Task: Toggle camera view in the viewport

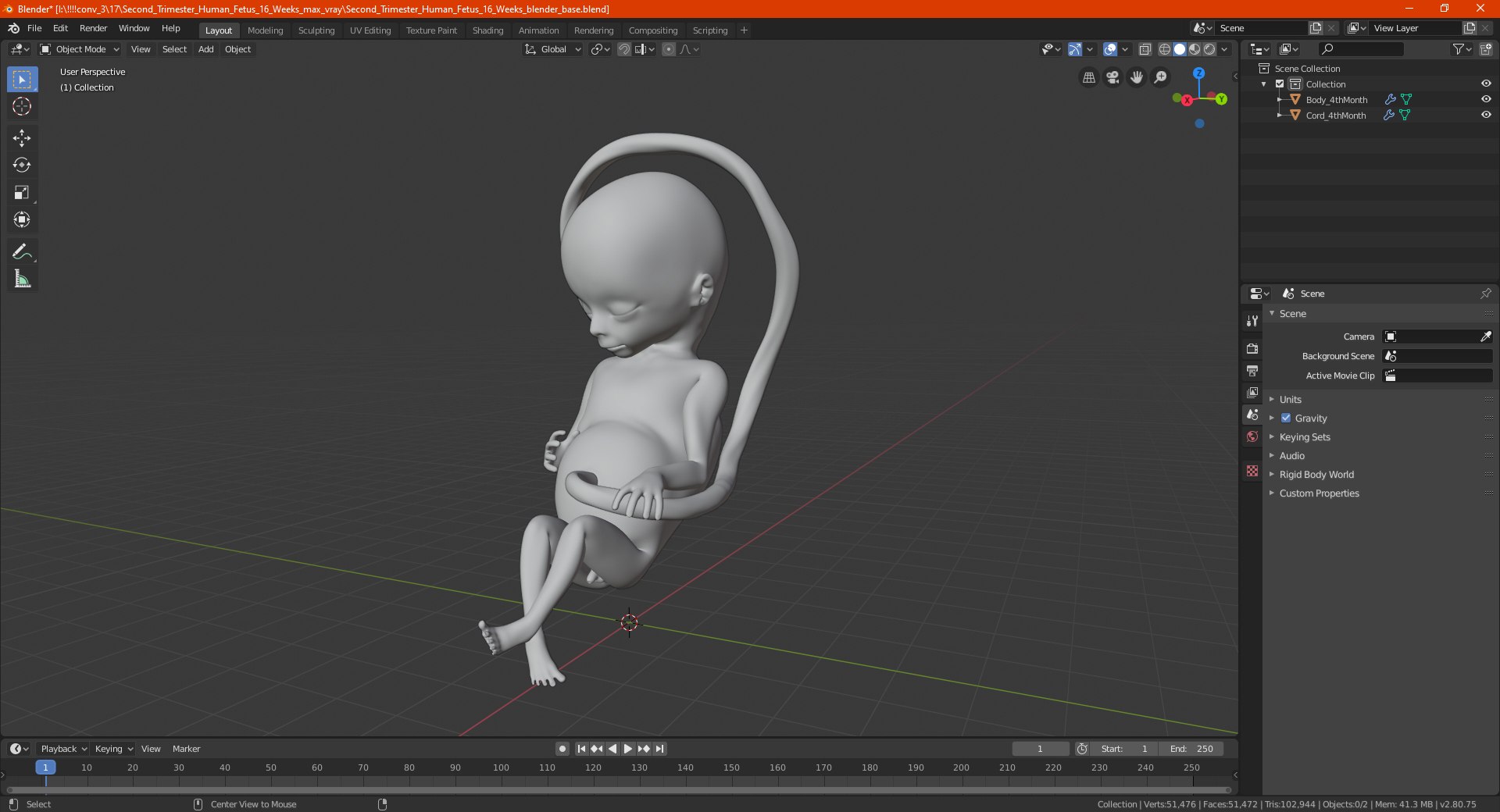Action: pos(1112,77)
